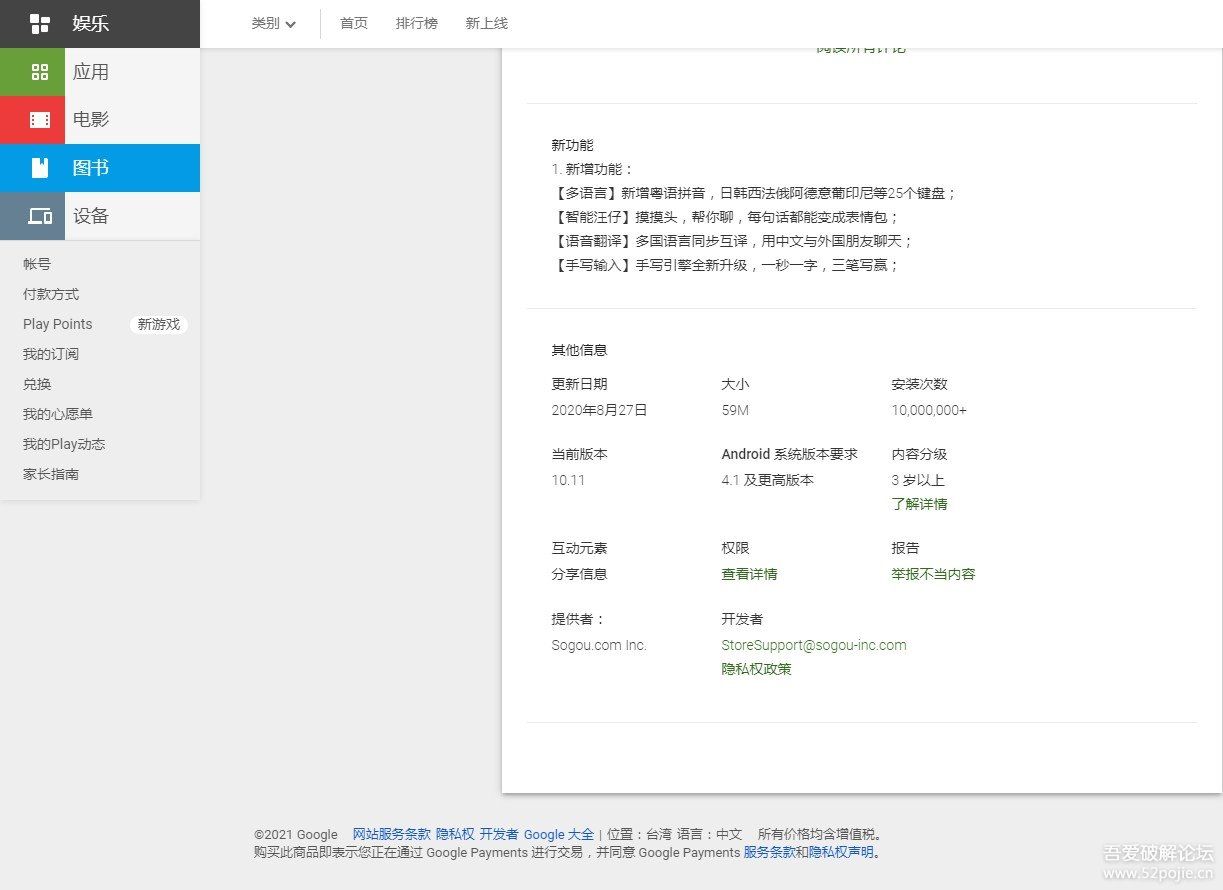This screenshot has width=1223, height=890.
Task: Click the 【智能汪仔】 feature line
Action: 726,217
